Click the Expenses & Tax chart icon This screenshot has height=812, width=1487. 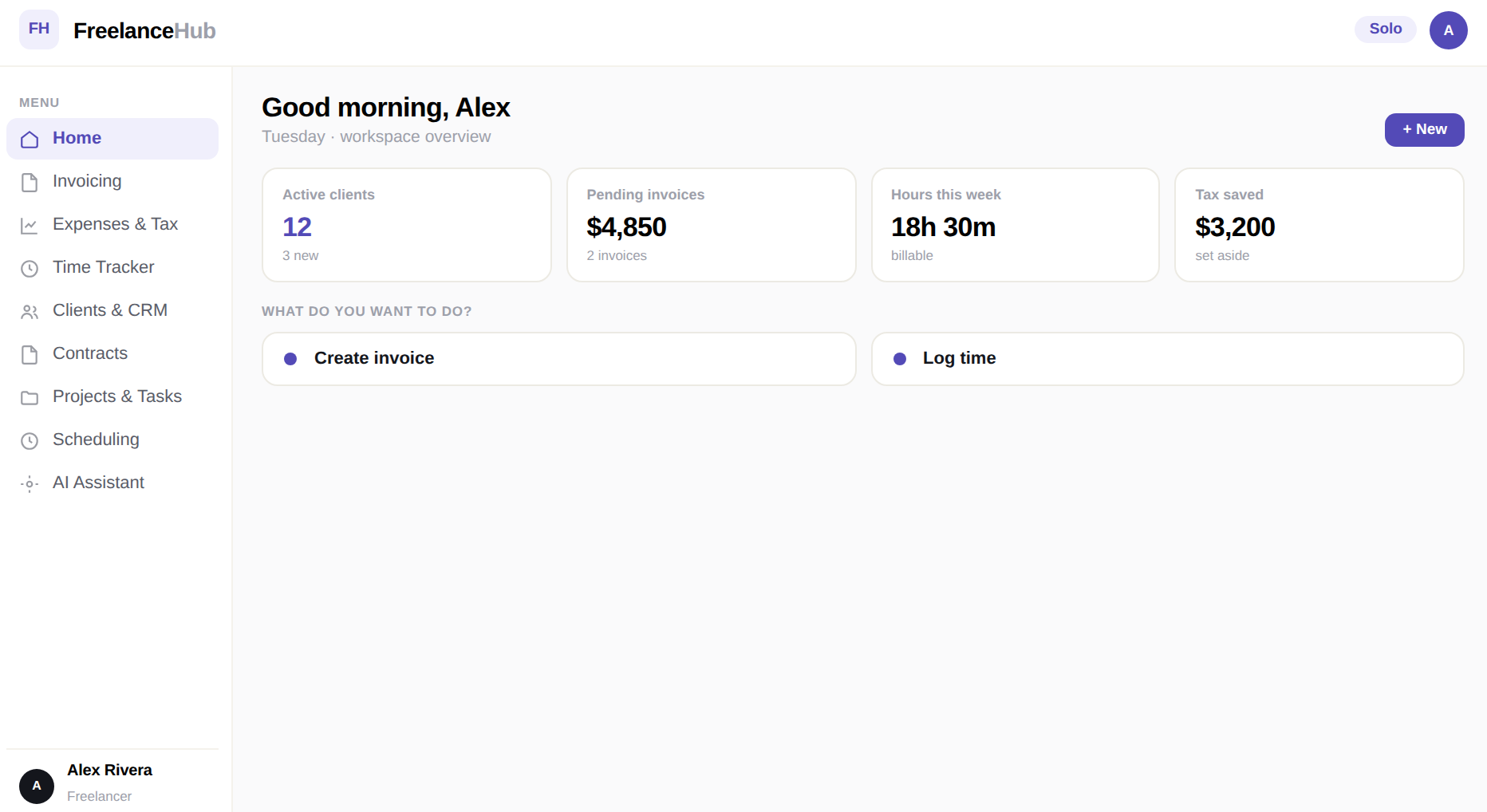[30, 226]
